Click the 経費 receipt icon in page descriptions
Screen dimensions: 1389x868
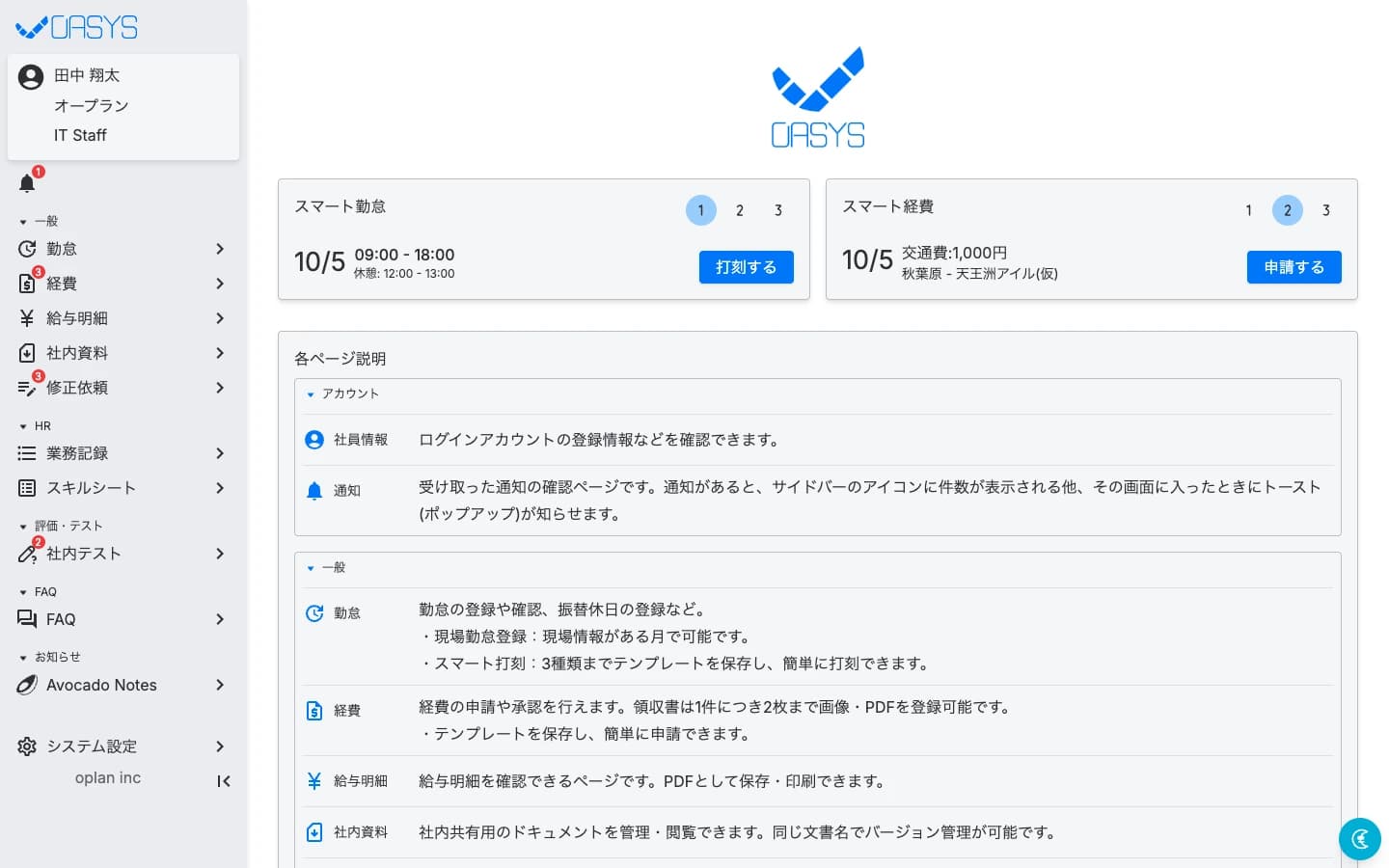(x=314, y=711)
